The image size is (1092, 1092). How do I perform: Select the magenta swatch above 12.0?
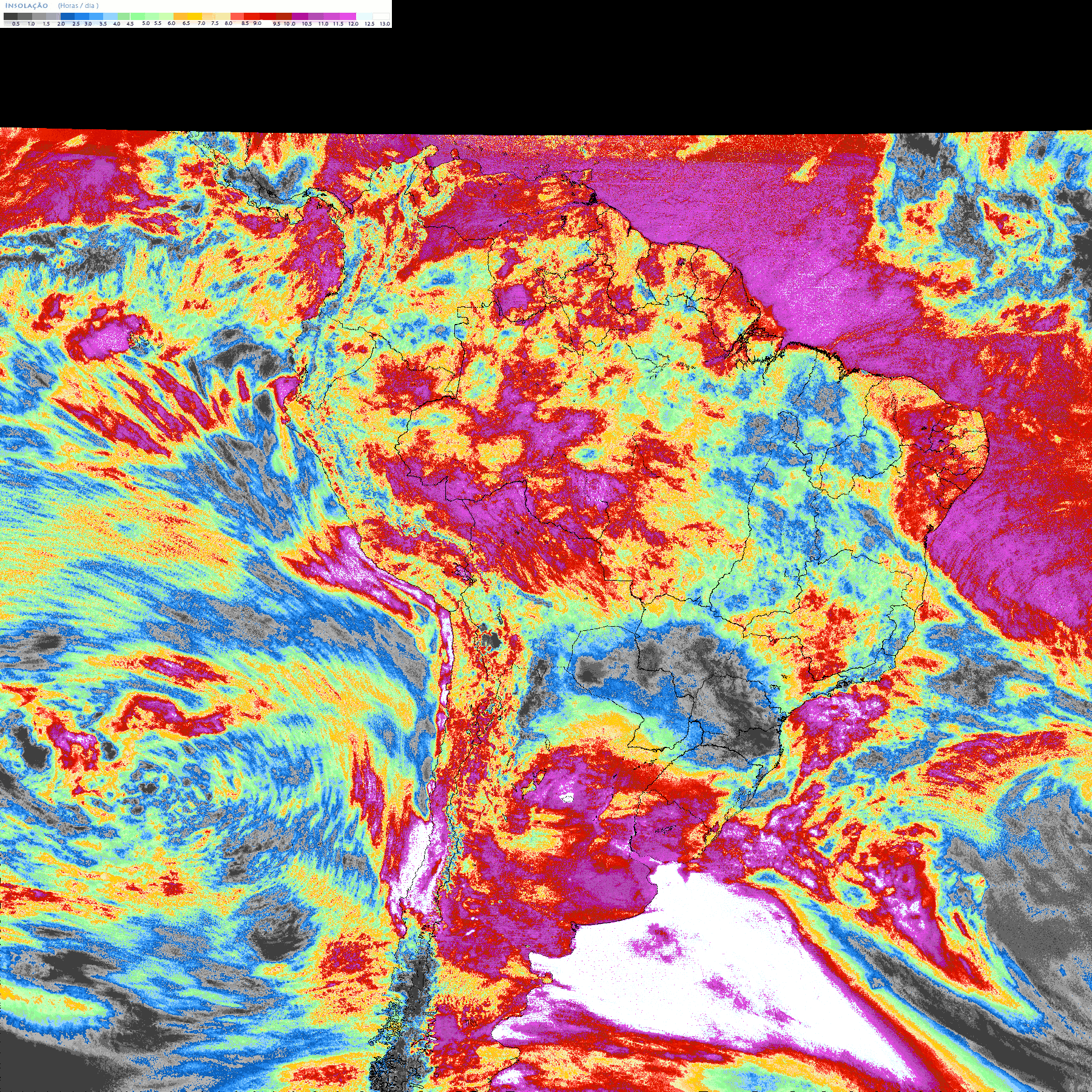(x=348, y=16)
